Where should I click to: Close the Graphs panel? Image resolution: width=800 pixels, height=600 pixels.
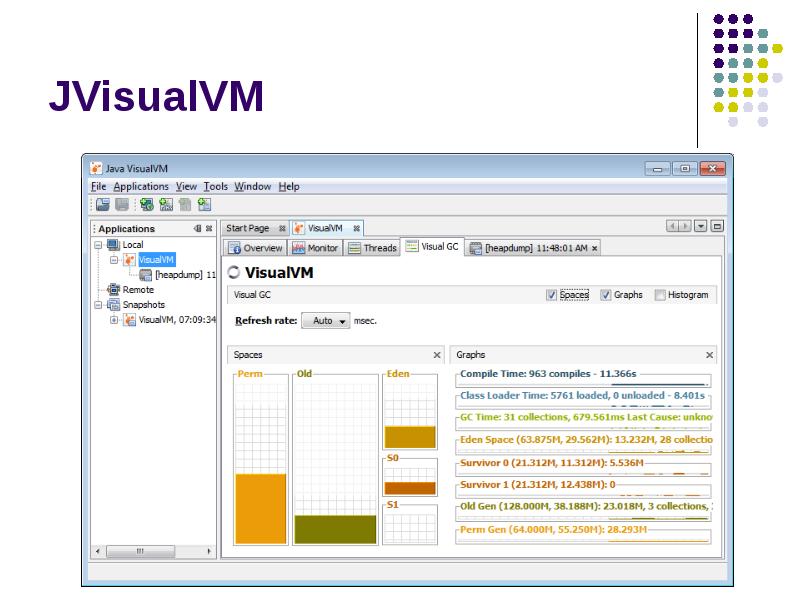(709, 355)
